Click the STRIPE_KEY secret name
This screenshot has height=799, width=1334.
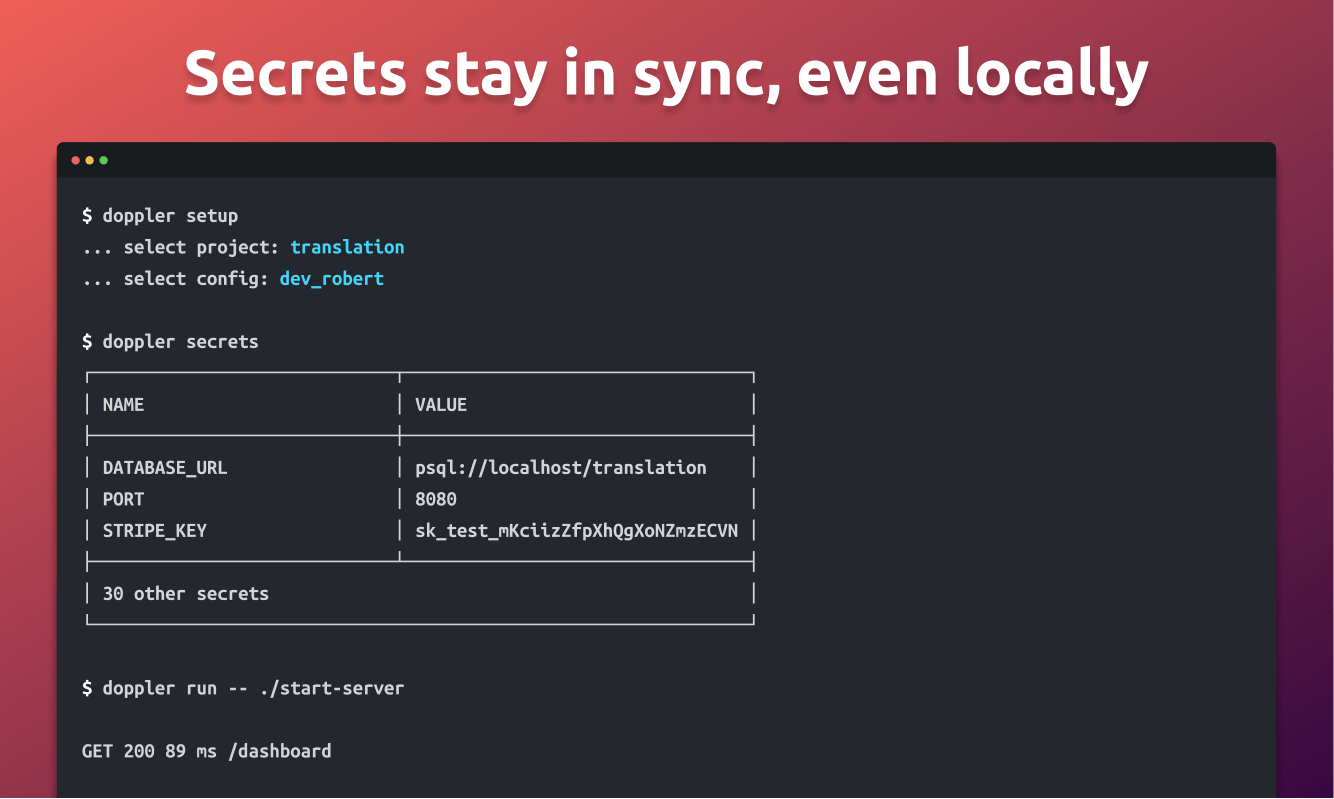click(x=155, y=531)
